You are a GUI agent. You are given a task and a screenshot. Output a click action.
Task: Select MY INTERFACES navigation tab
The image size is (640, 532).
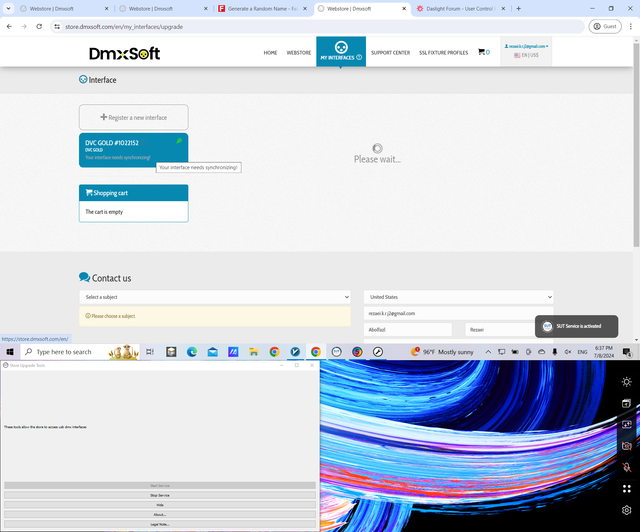click(x=341, y=51)
